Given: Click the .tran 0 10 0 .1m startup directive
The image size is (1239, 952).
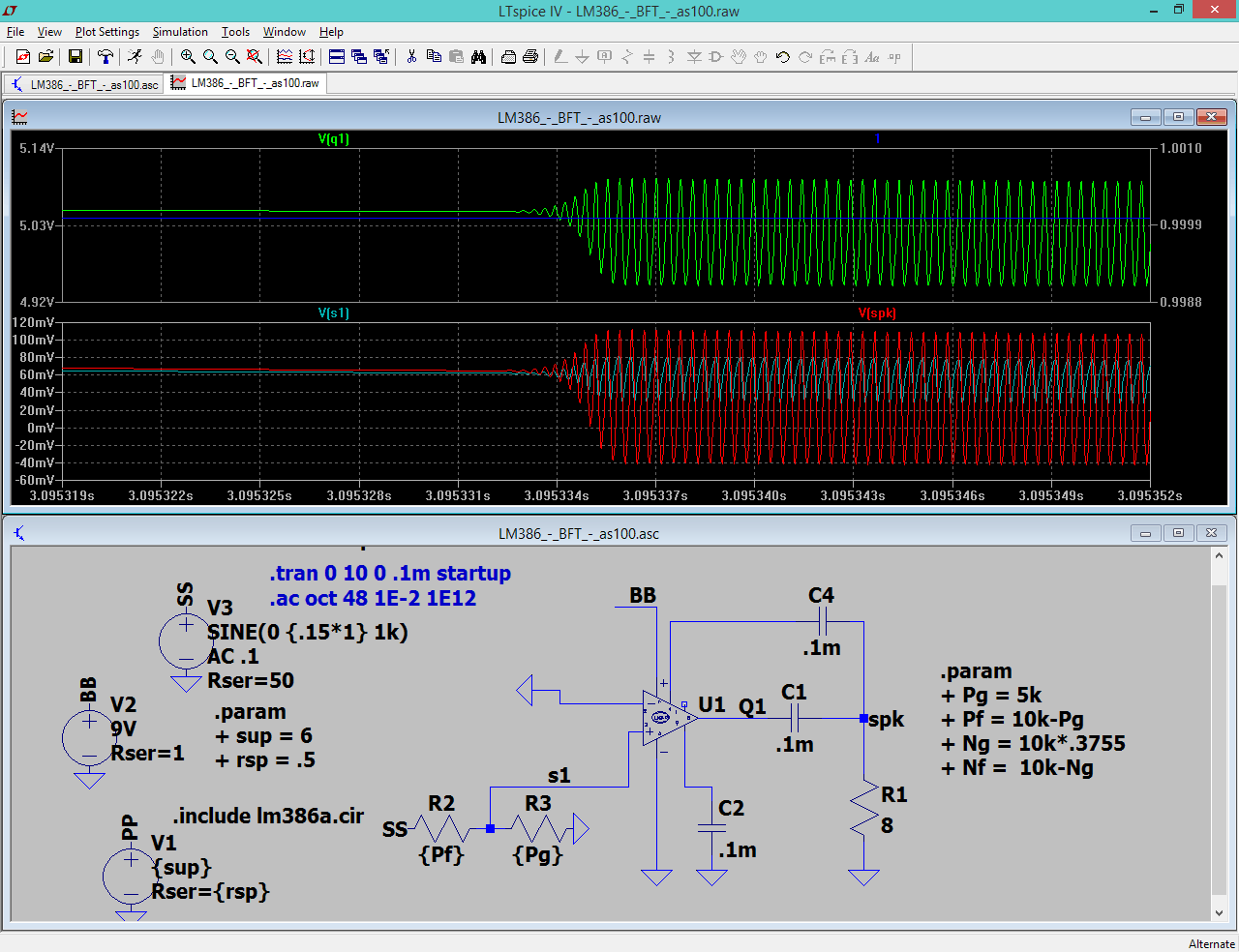Looking at the screenshot, I should (x=390, y=573).
